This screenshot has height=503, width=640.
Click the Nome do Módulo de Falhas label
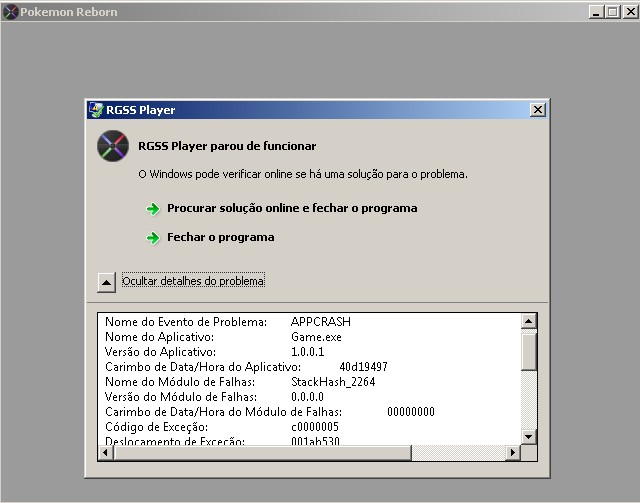tap(180, 382)
